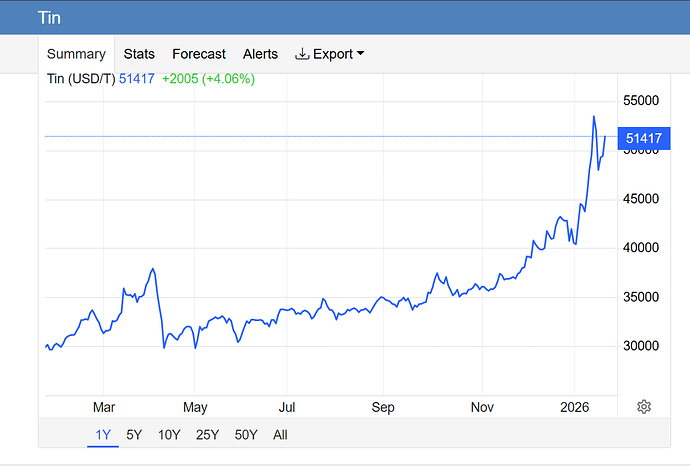Open the Forecast tab
This screenshot has height=466, width=690.
[x=198, y=54]
